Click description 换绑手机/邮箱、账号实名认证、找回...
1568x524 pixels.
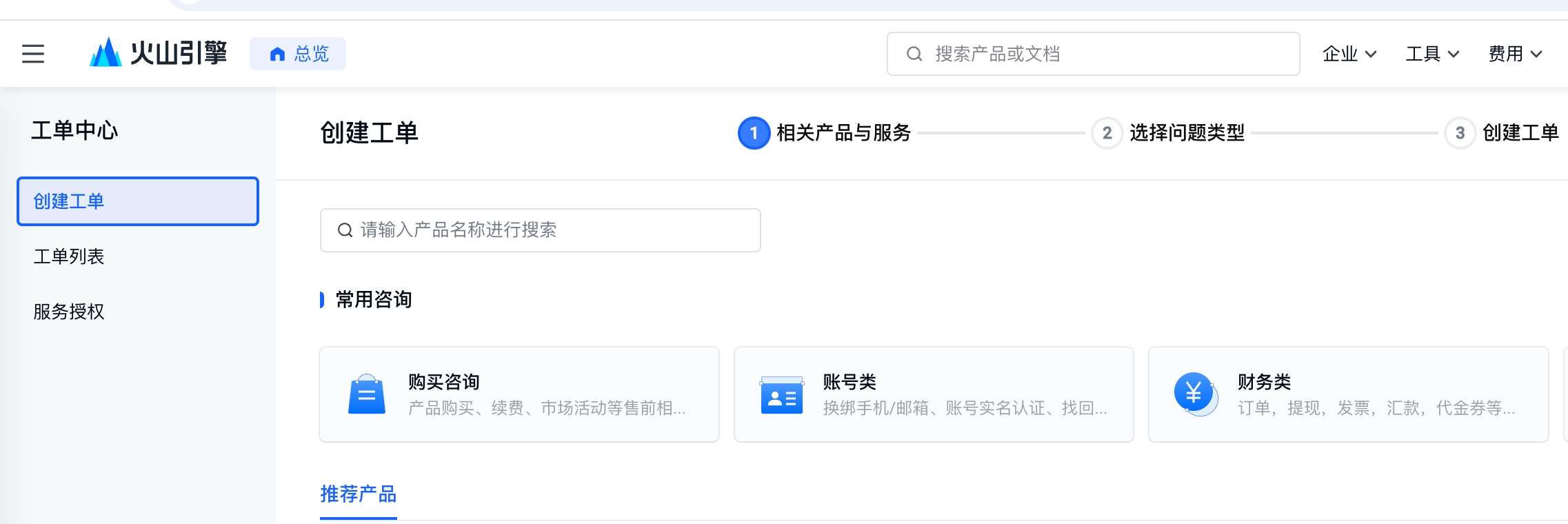click(965, 408)
